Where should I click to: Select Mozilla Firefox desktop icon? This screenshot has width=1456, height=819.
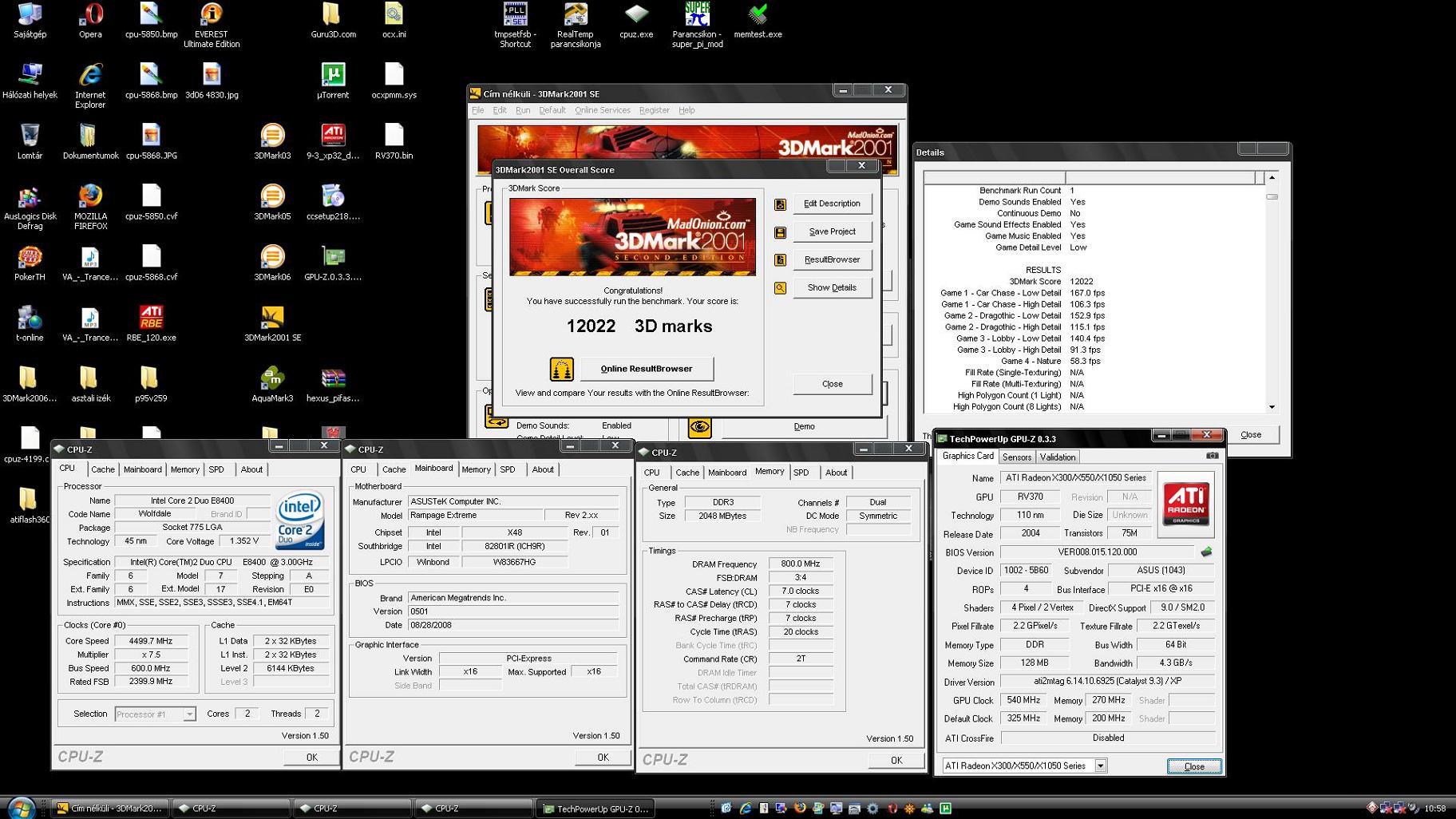tap(90, 207)
